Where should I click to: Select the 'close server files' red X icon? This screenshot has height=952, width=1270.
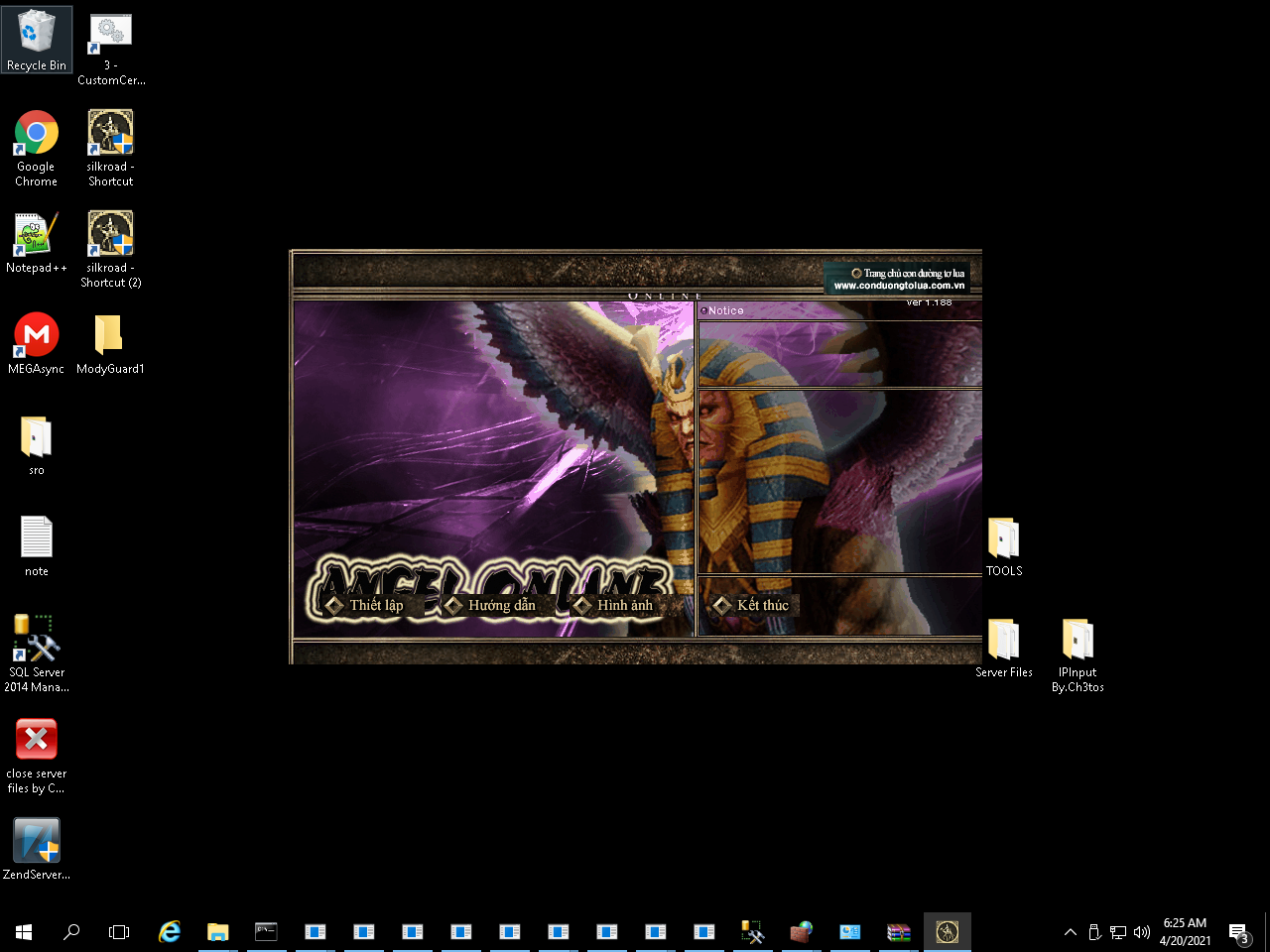[37, 756]
